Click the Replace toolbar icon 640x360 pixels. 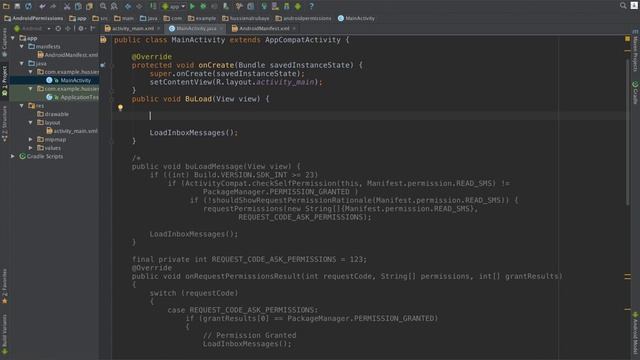[x=114, y=6]
